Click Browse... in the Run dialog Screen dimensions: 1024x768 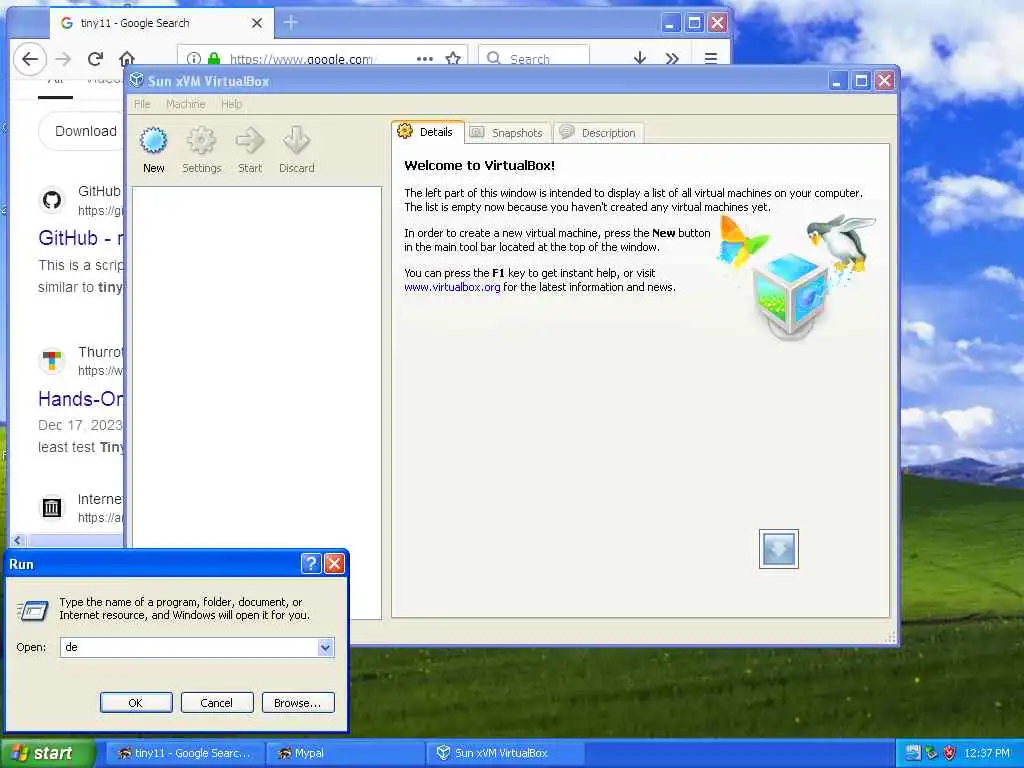click(x=298, y=703)
